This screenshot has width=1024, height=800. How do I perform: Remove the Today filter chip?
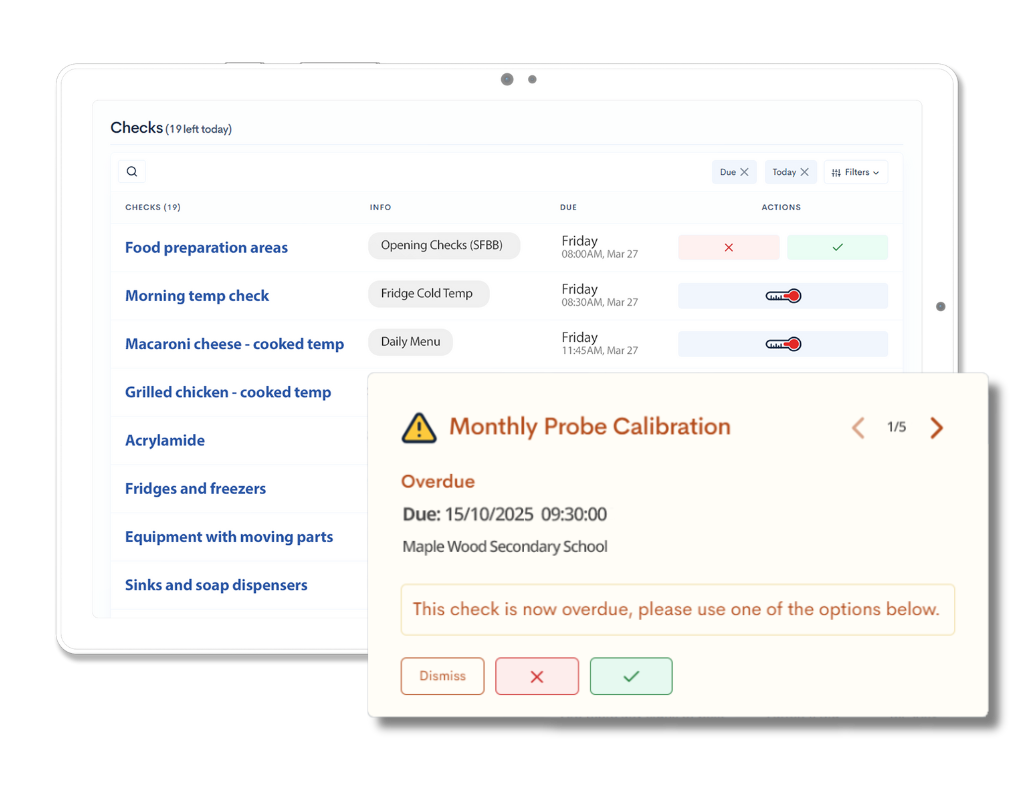[805, 172]
